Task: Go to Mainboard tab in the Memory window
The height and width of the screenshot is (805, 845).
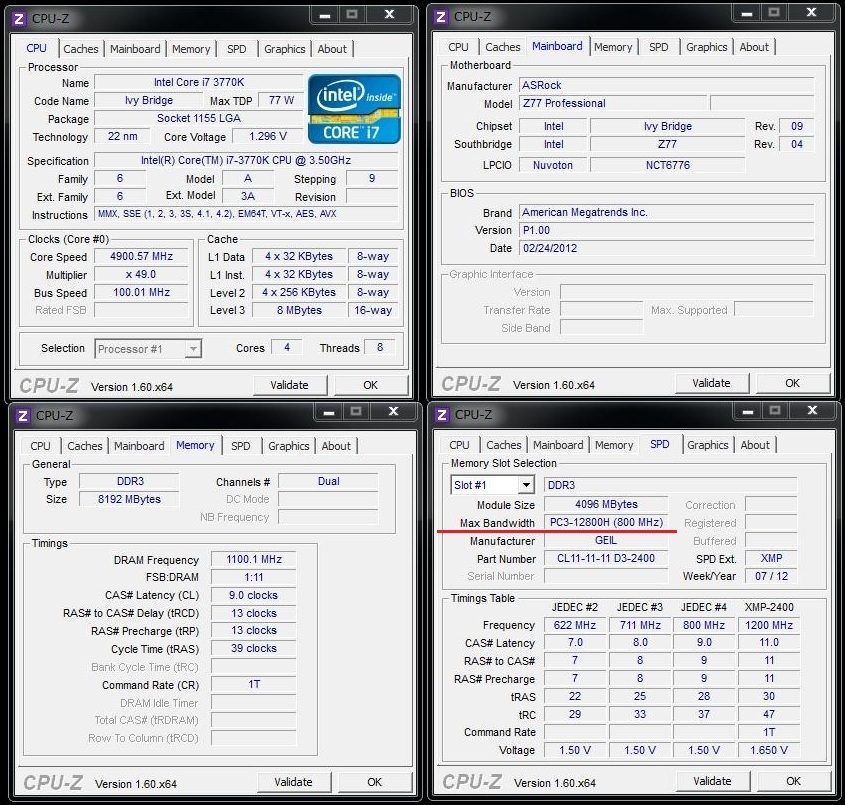Action: (139, 446)
